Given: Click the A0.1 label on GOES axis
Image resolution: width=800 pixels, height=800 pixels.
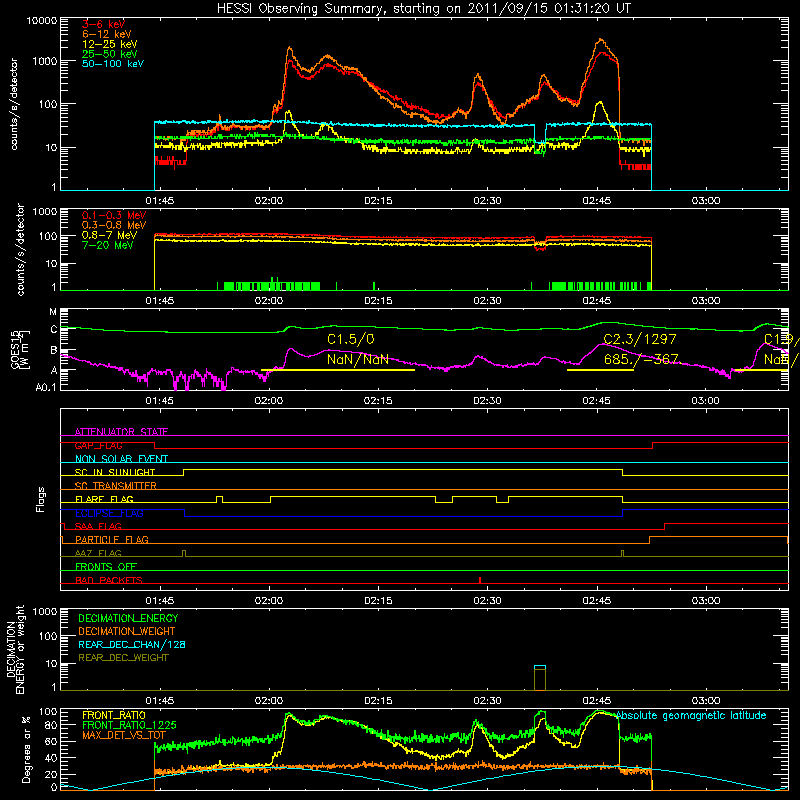Looking at the screenshot, I should [x=45, y=388].
